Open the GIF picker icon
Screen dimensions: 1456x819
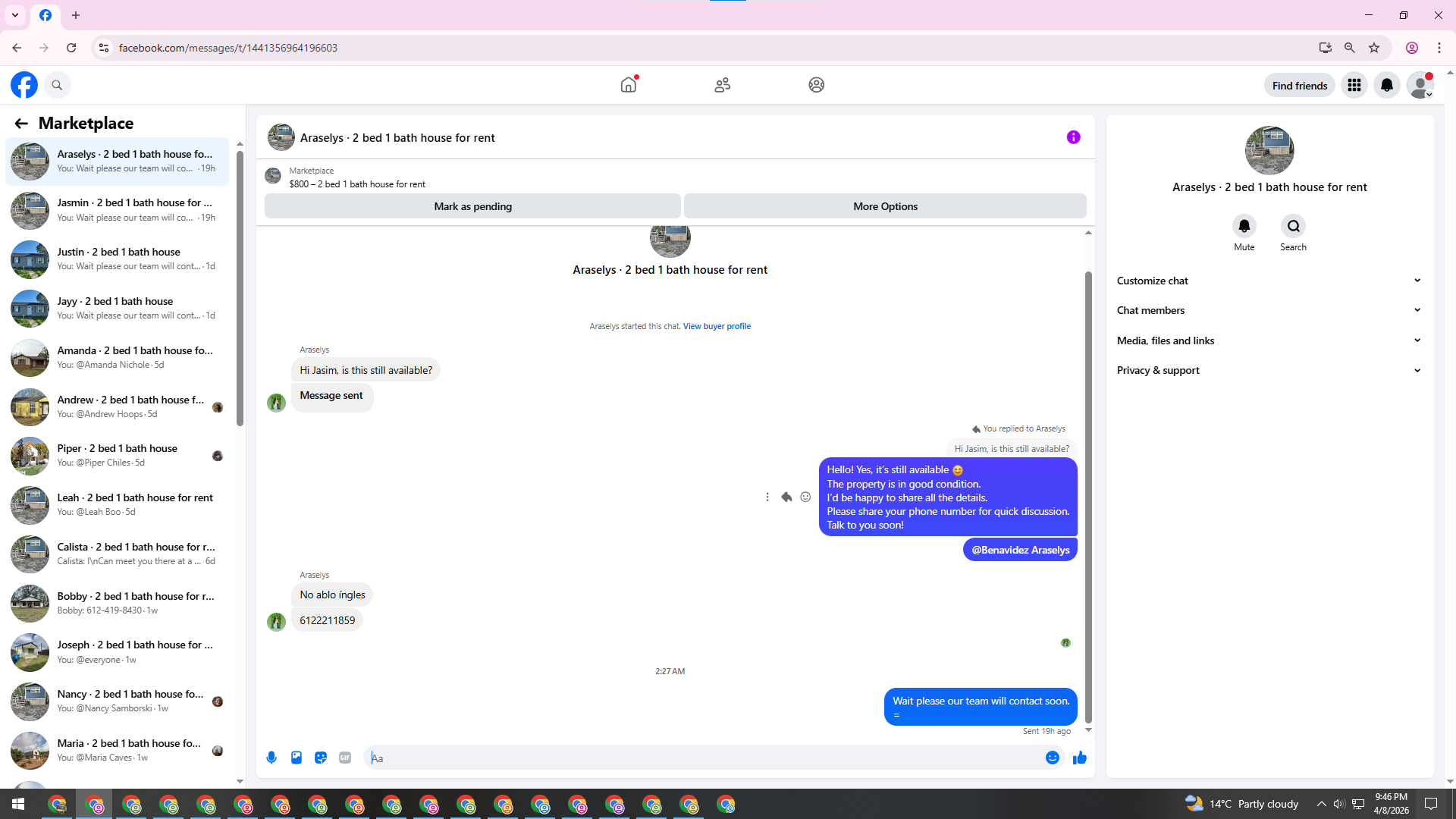coord(345,758)
